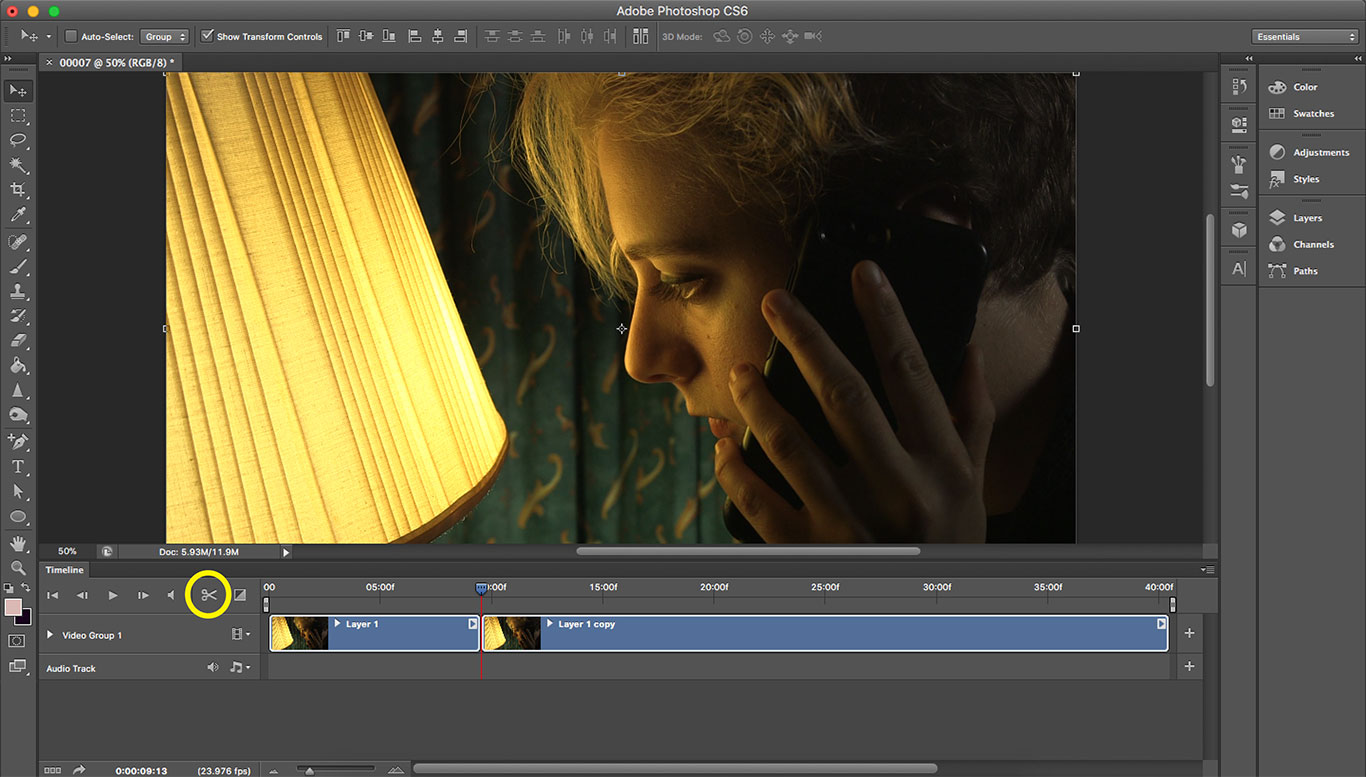The image size is (1366, 777).
Task: Uncheck Show Transform Controls
Action: pyautogui.click(x=207, y=36)
